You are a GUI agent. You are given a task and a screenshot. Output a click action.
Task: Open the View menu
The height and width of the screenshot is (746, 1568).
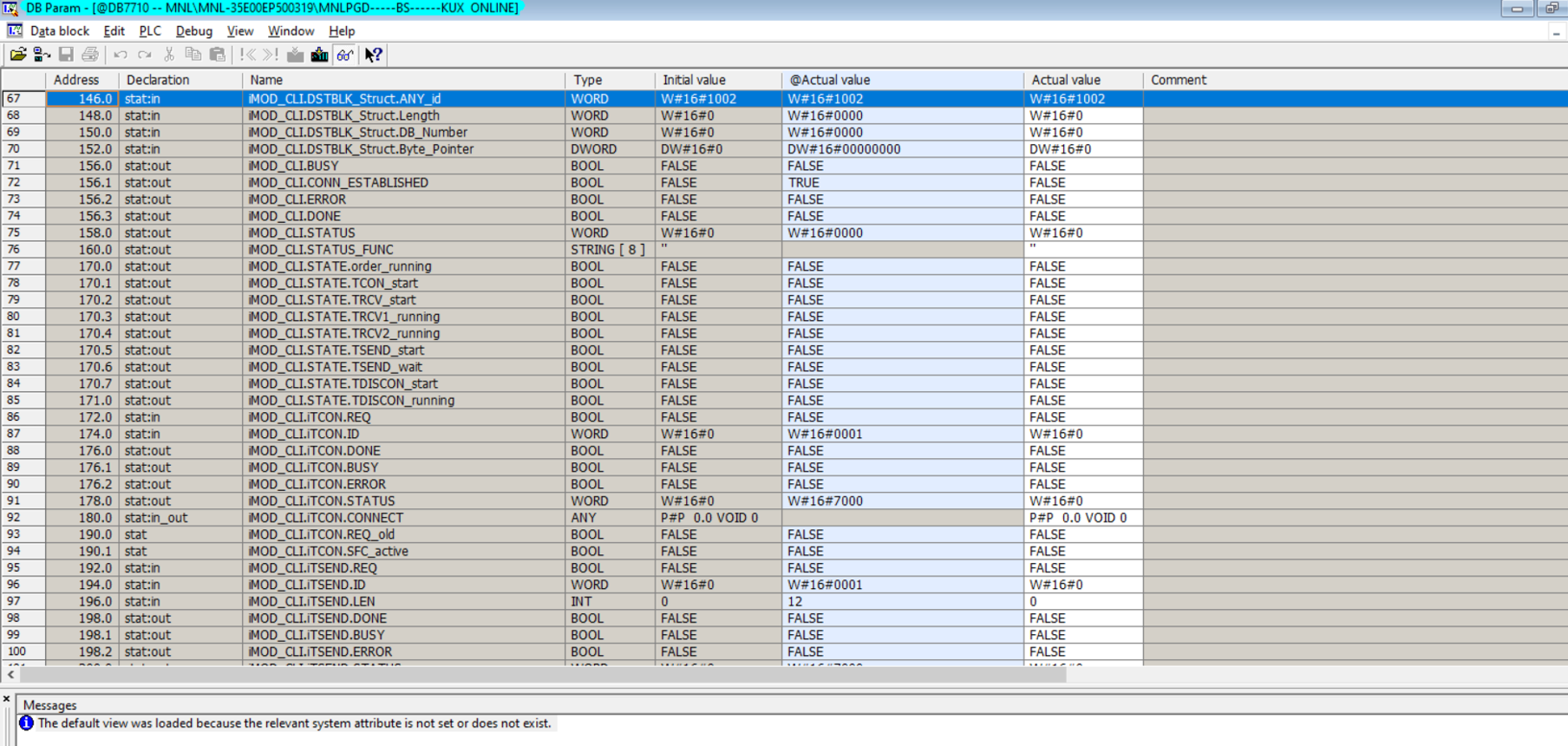[239, 31]
